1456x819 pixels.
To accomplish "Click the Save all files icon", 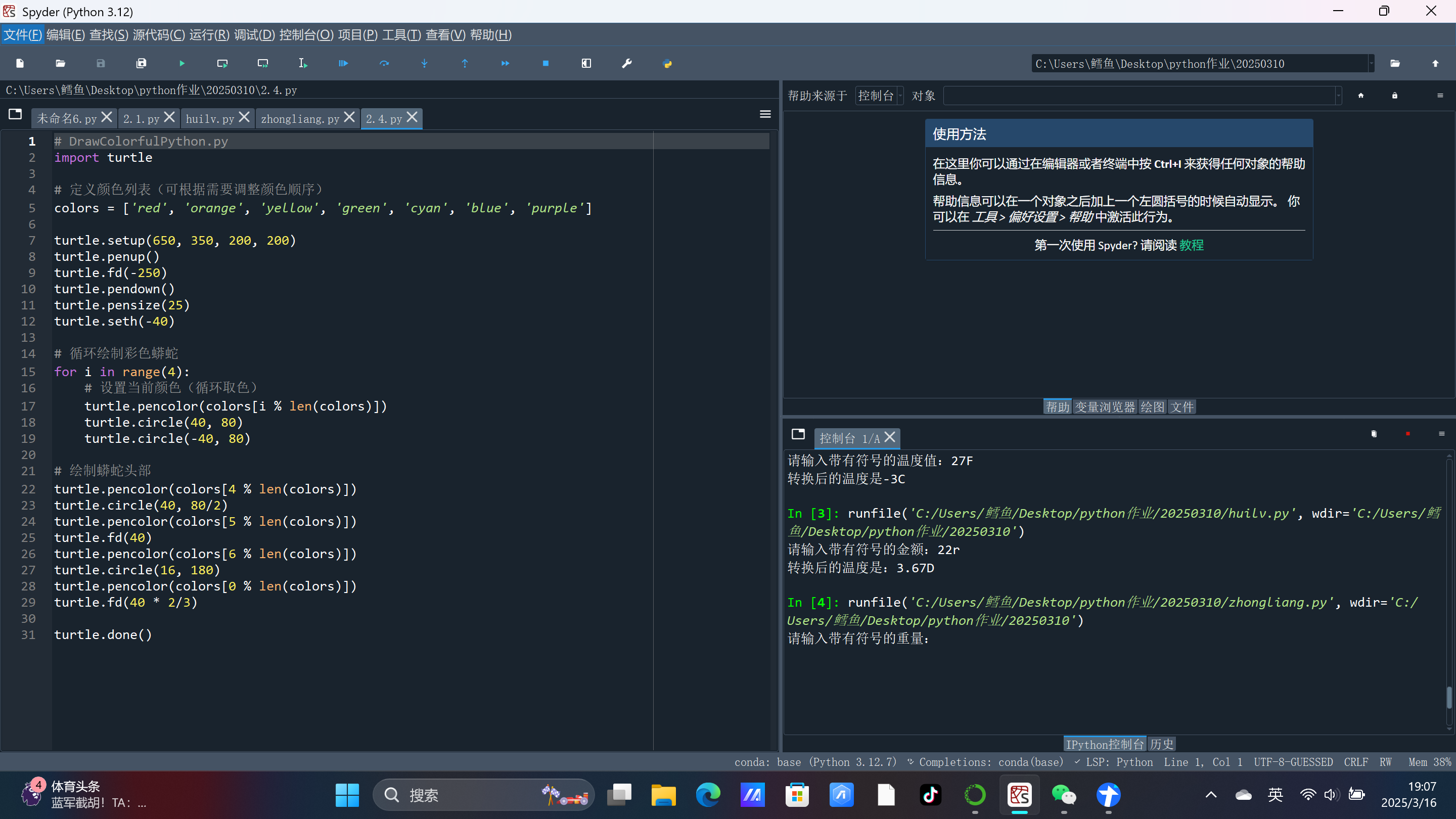I will tap(142, 63).
